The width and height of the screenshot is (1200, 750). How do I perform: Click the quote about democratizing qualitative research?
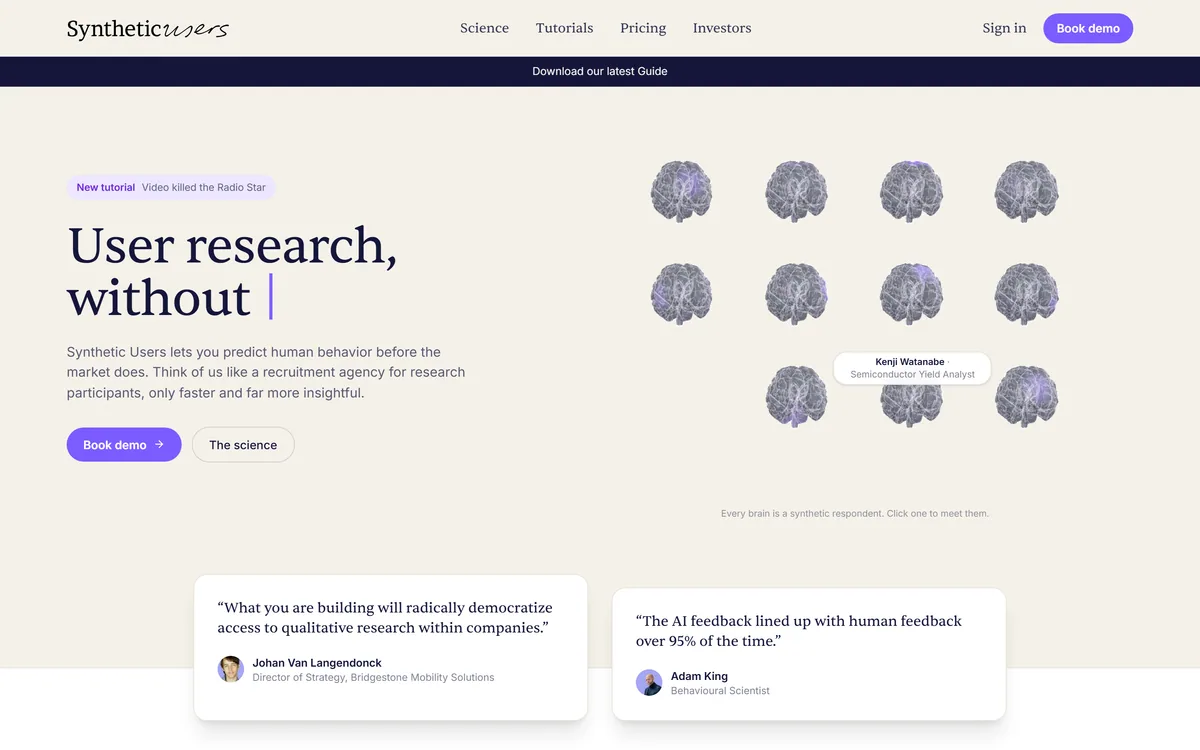click(x=385, y=617)
